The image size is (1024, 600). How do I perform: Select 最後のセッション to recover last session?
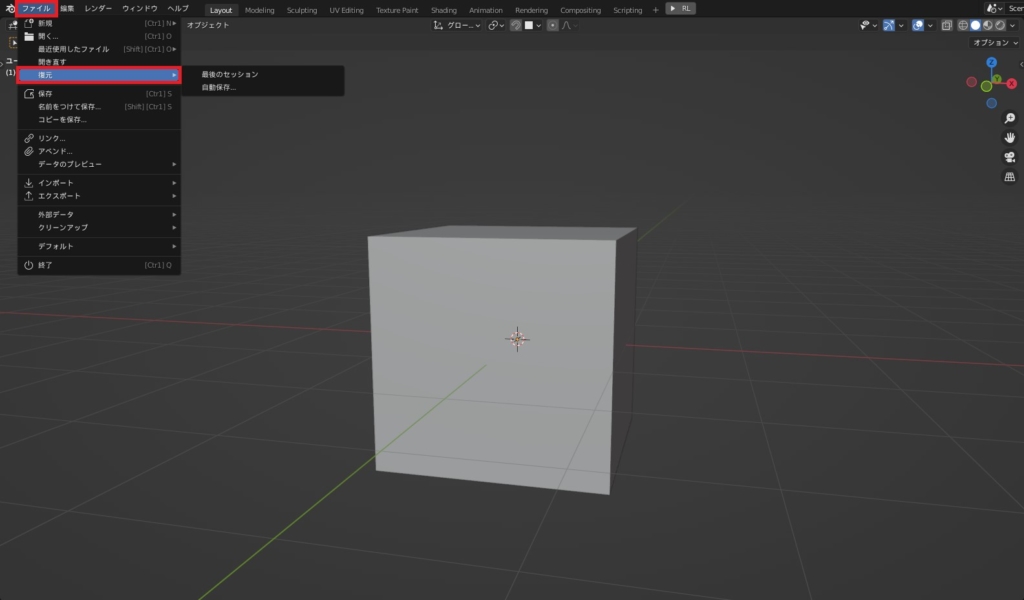[230, 73]
